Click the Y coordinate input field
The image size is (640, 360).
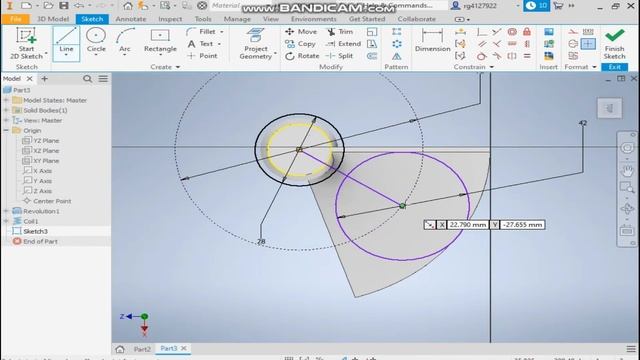(x=522, y=224)
